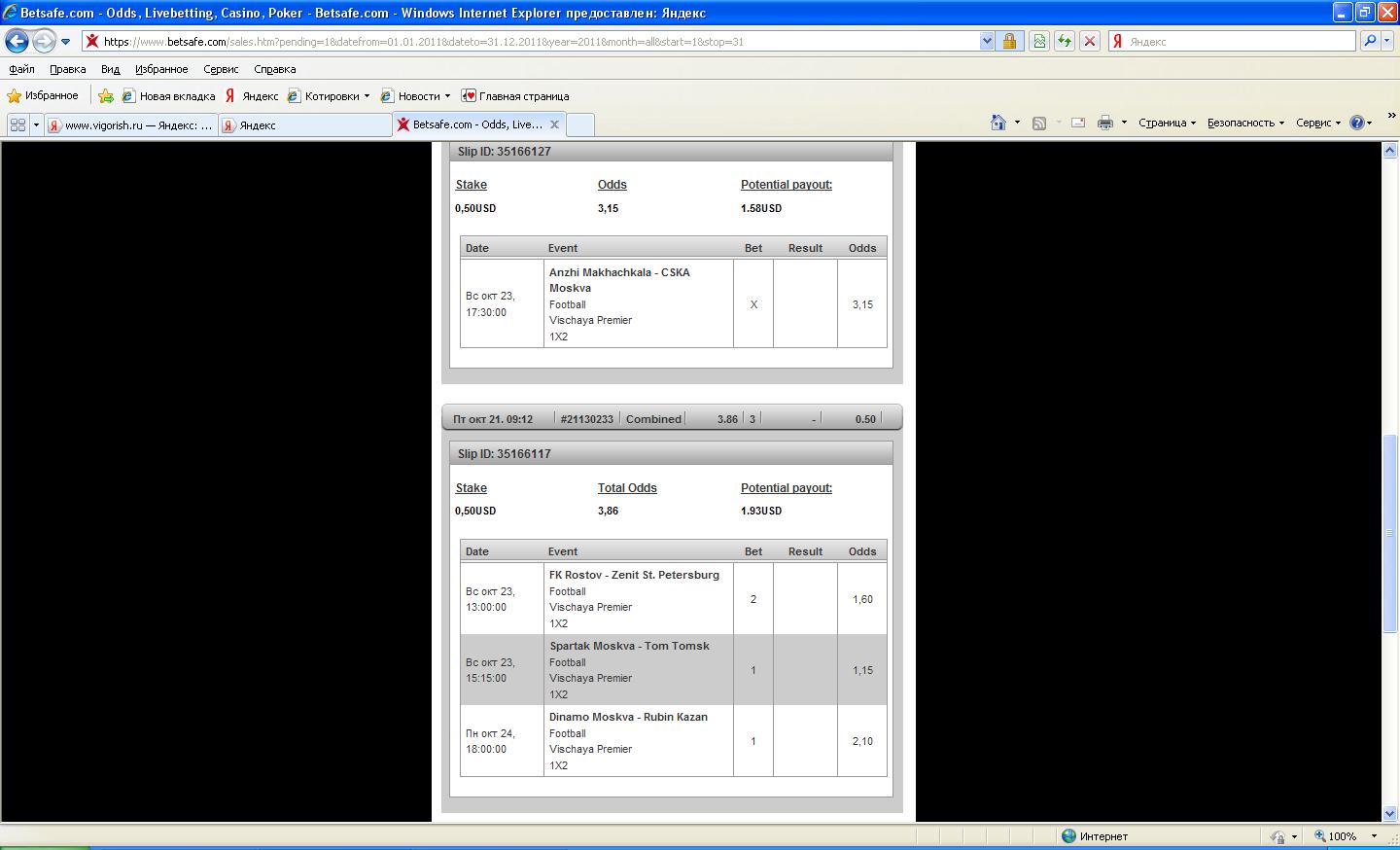Open the recent pages history dropdown
1400x850 pixels.
[x=66, y=42]
